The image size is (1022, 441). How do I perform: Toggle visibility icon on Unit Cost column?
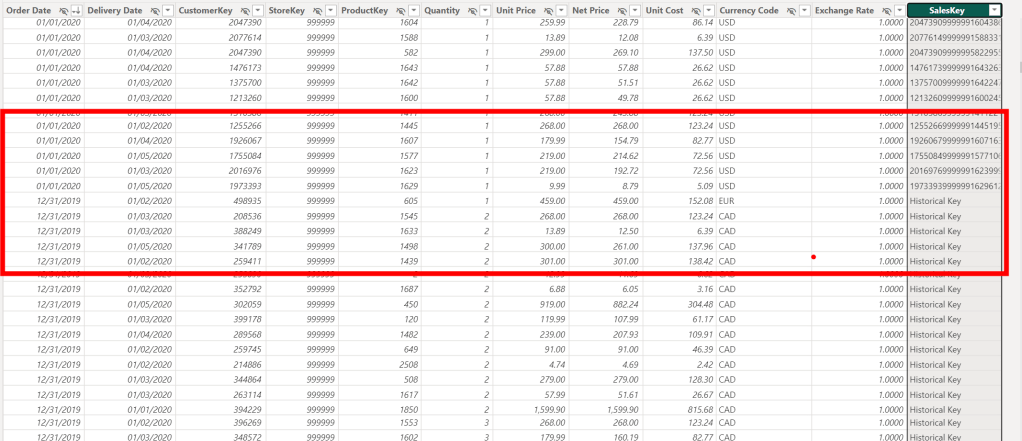point(695,10)
